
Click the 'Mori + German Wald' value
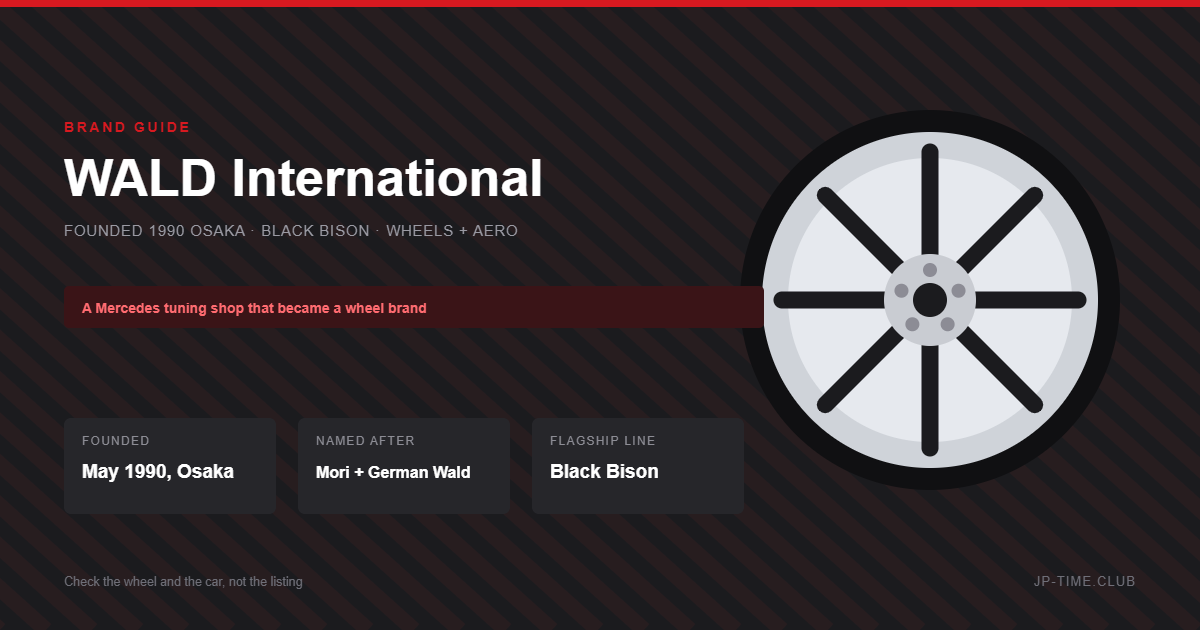coord(393,472)
